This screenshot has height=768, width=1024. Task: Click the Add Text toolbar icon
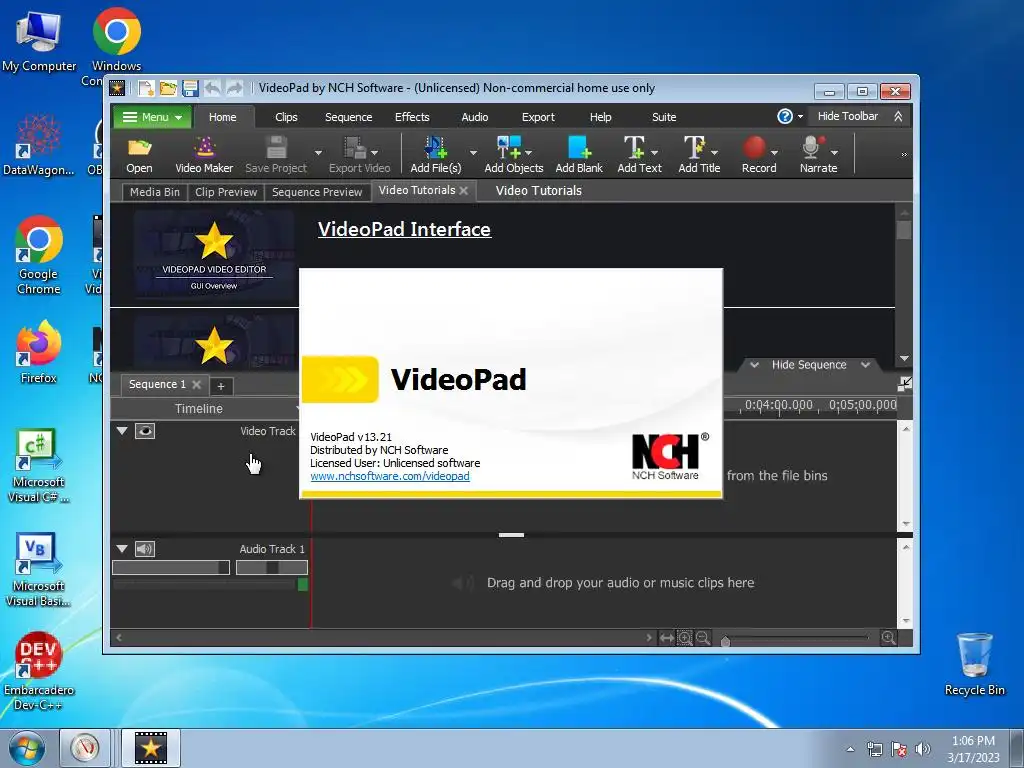(x=635, y=155)
